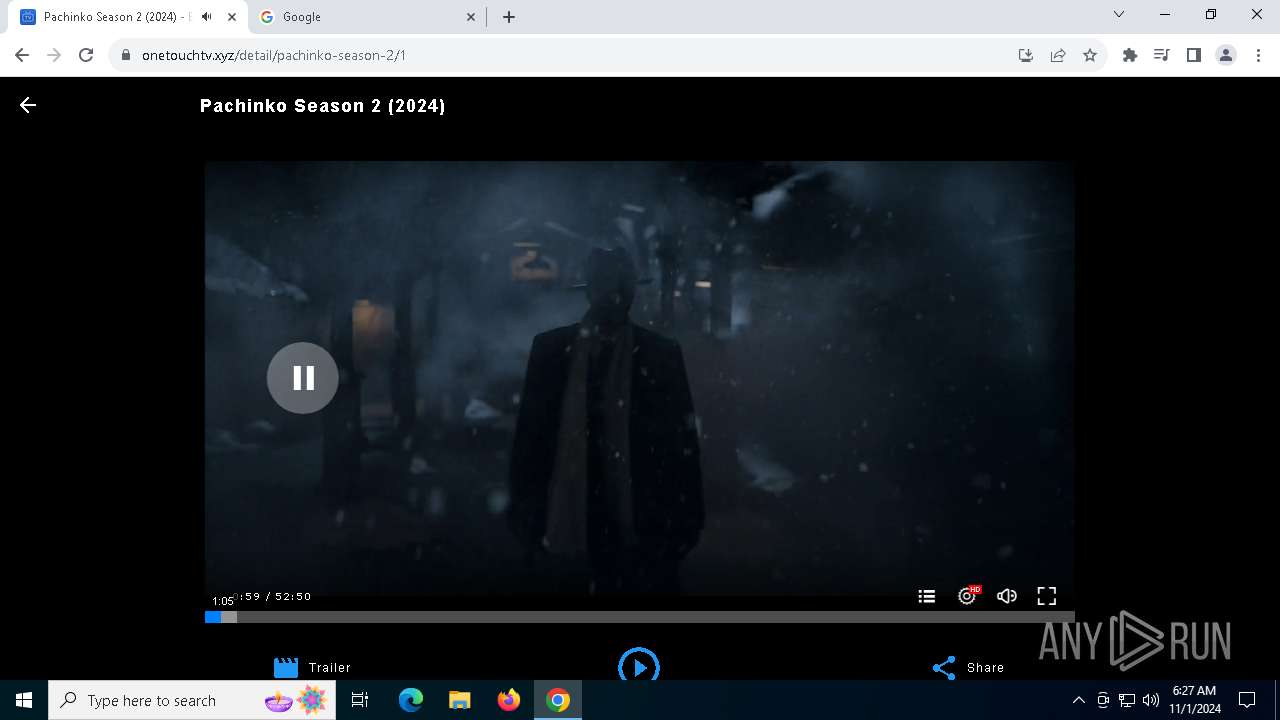
Task: Click the Share label
Action: [x=985, y=667]
